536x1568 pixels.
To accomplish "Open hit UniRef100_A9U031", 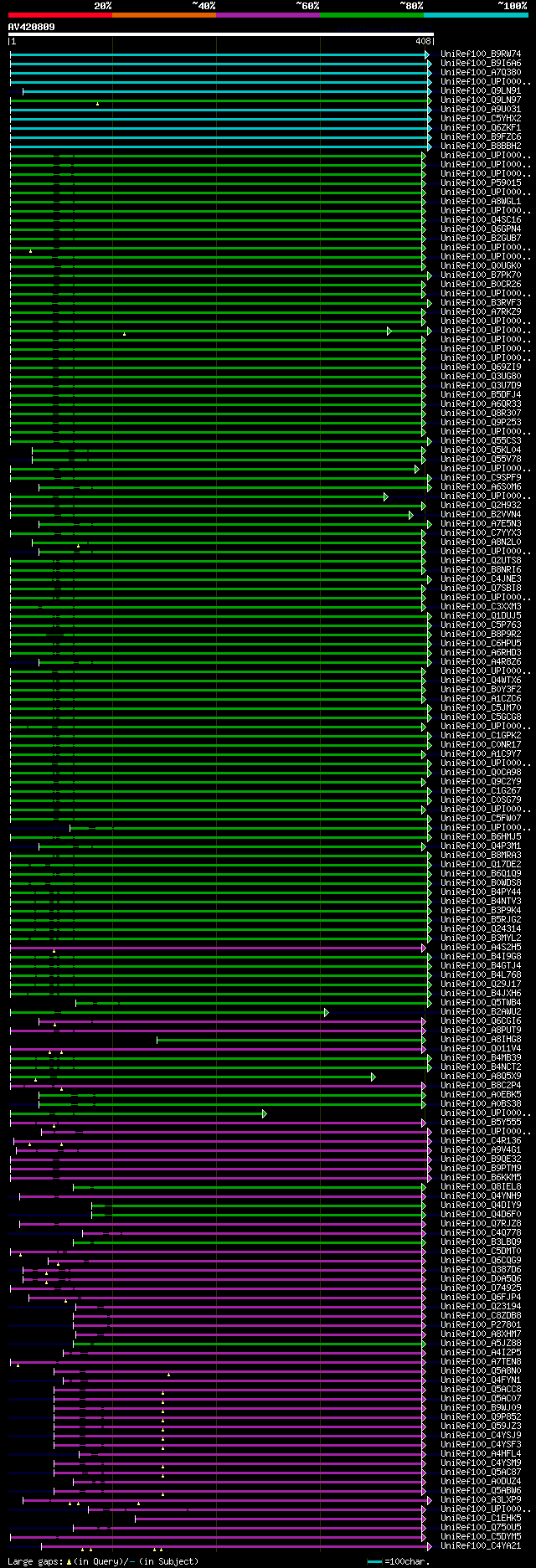I will (x=481, y=110).
